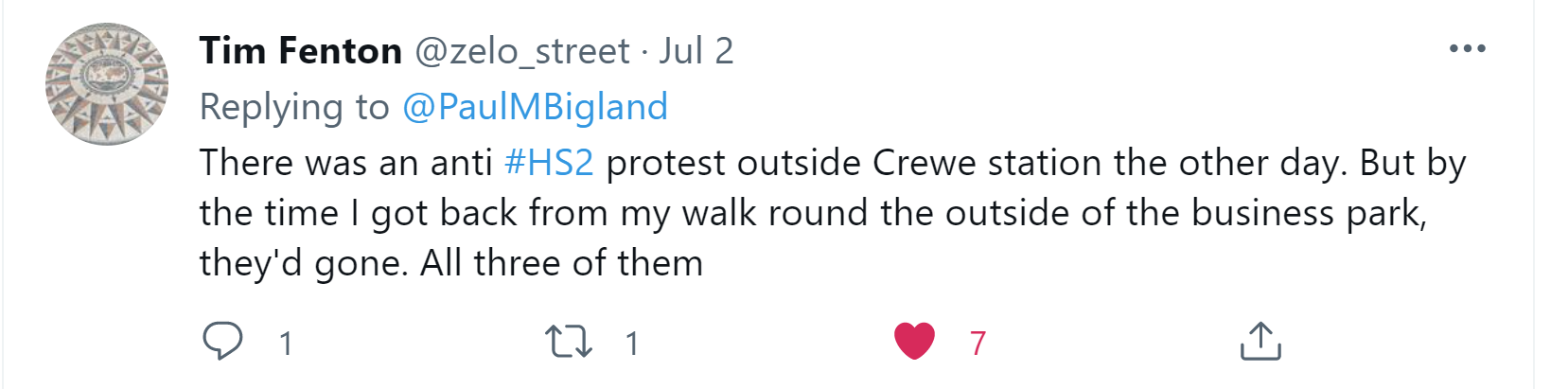
Task: Click the retweet count number
Action: point(632,343)
